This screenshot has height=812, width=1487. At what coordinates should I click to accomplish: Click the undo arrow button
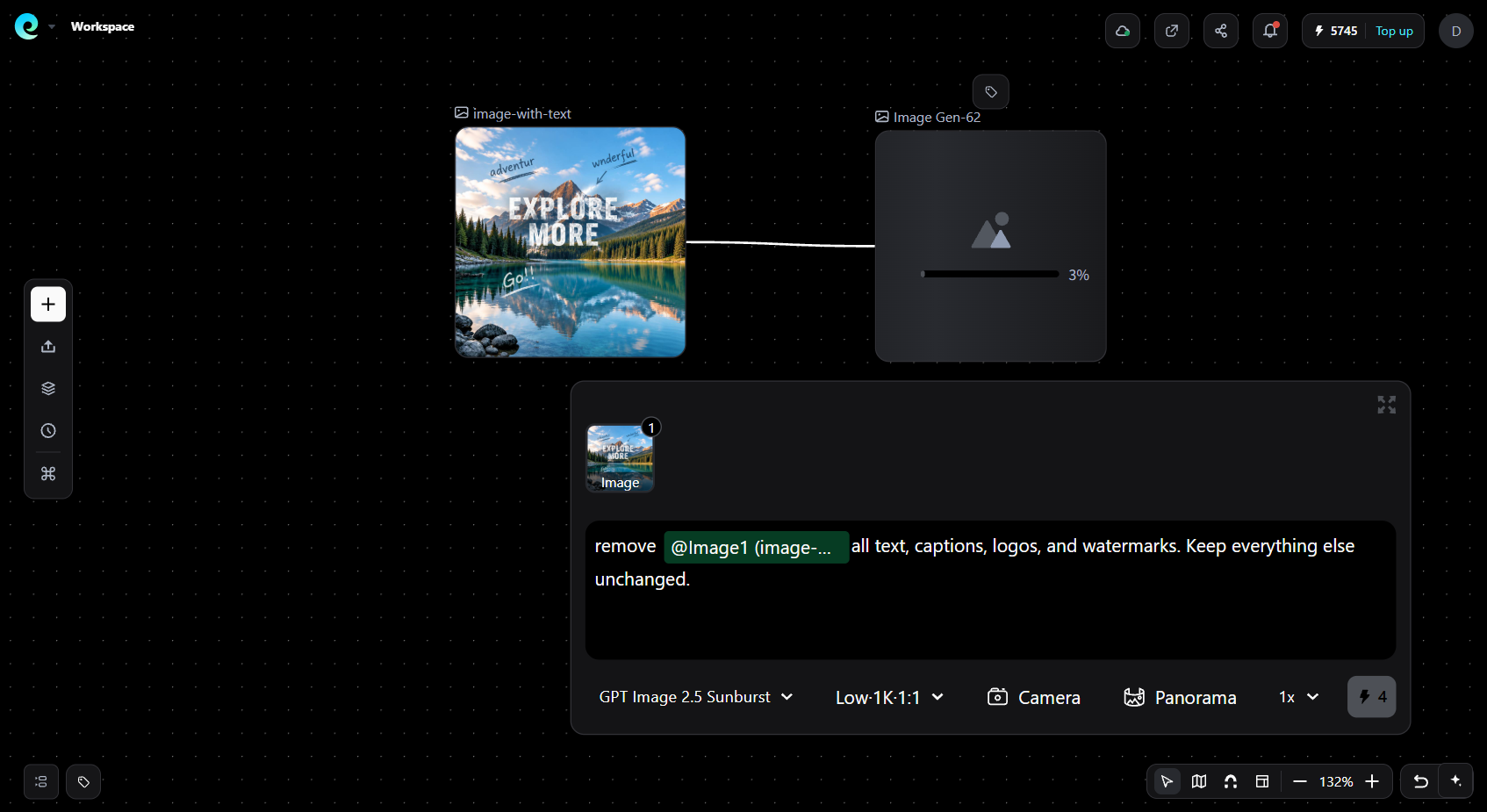click(1420, 781)
